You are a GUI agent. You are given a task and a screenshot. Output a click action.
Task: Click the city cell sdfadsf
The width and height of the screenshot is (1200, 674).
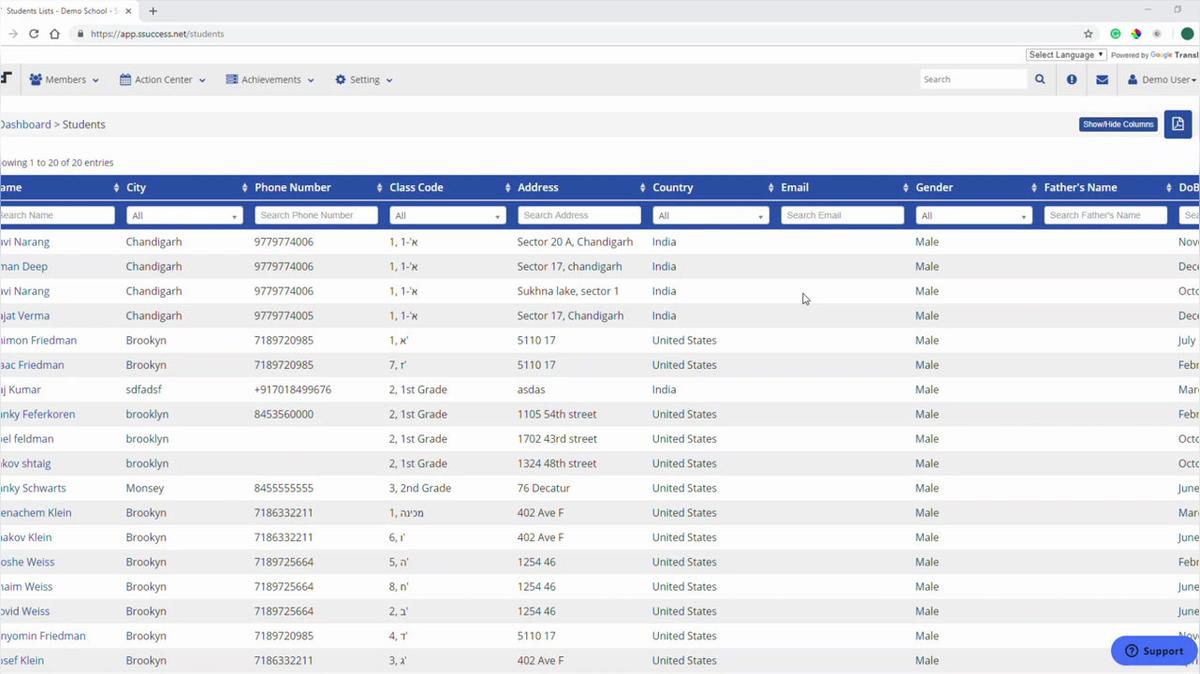[144, 390]
